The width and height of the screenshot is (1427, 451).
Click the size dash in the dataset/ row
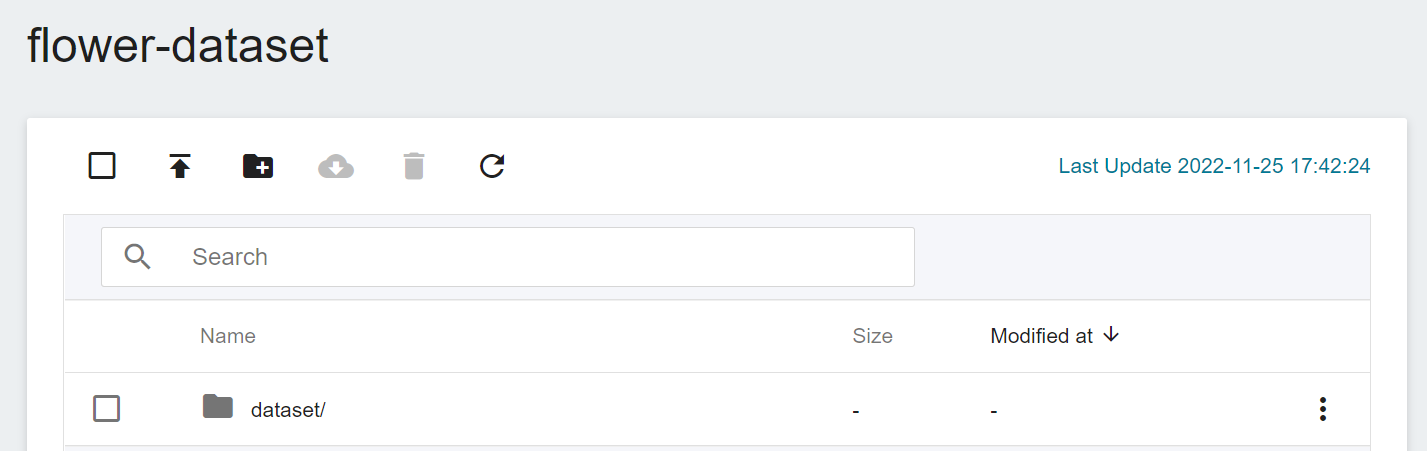(x=856, y=411)
